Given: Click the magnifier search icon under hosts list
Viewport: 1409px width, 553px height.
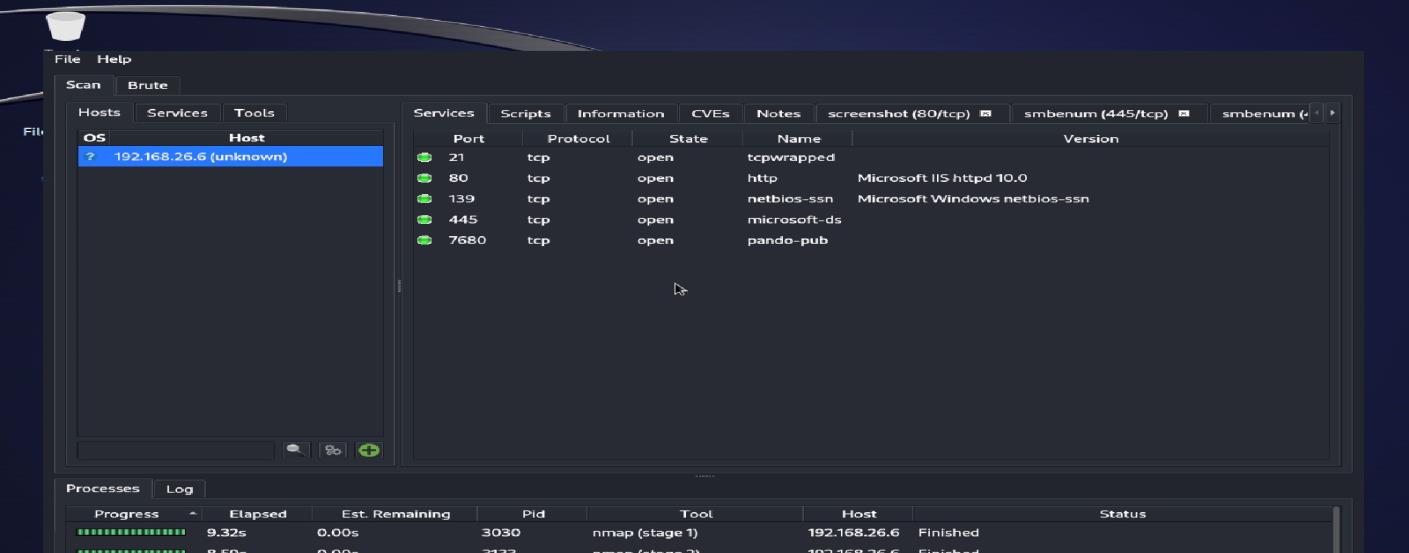Looking at the screenshot, I should (x=296, y=450).
